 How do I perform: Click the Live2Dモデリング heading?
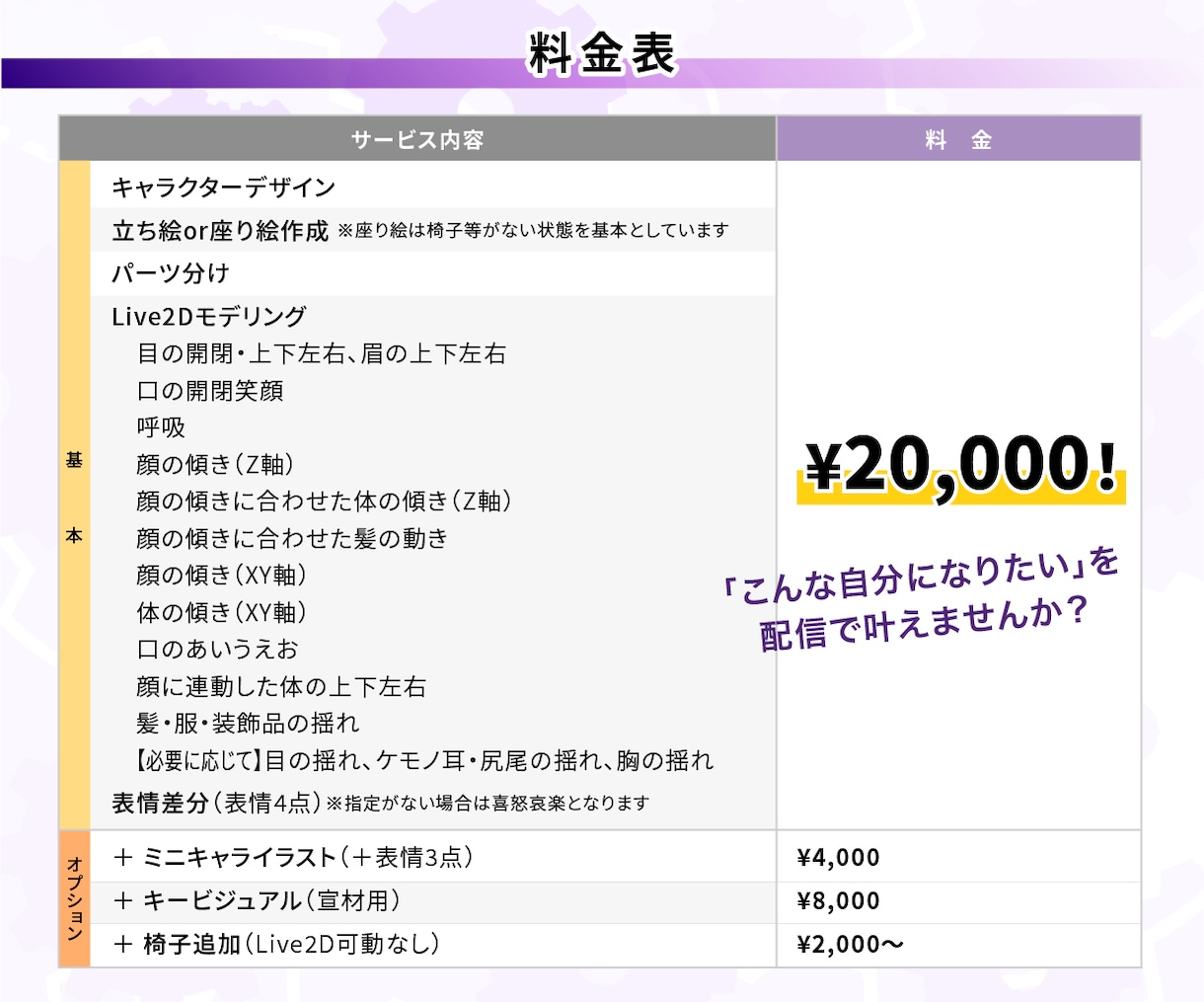pos(209,316)
